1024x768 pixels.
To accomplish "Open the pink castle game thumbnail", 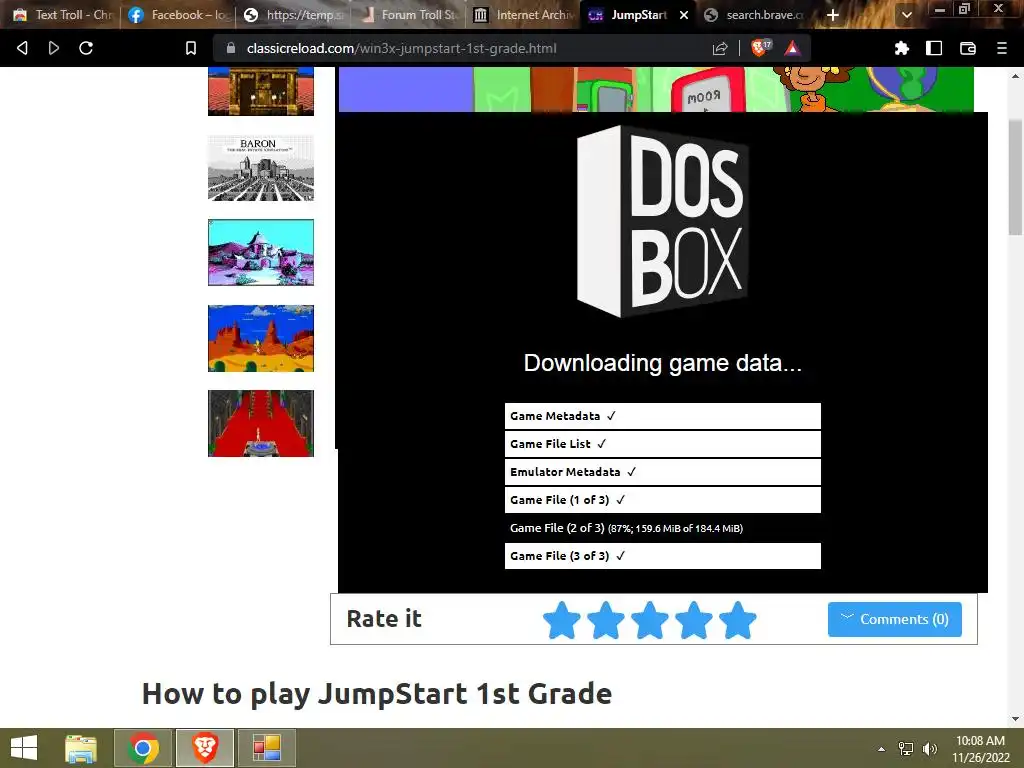I will pos(261,253).
